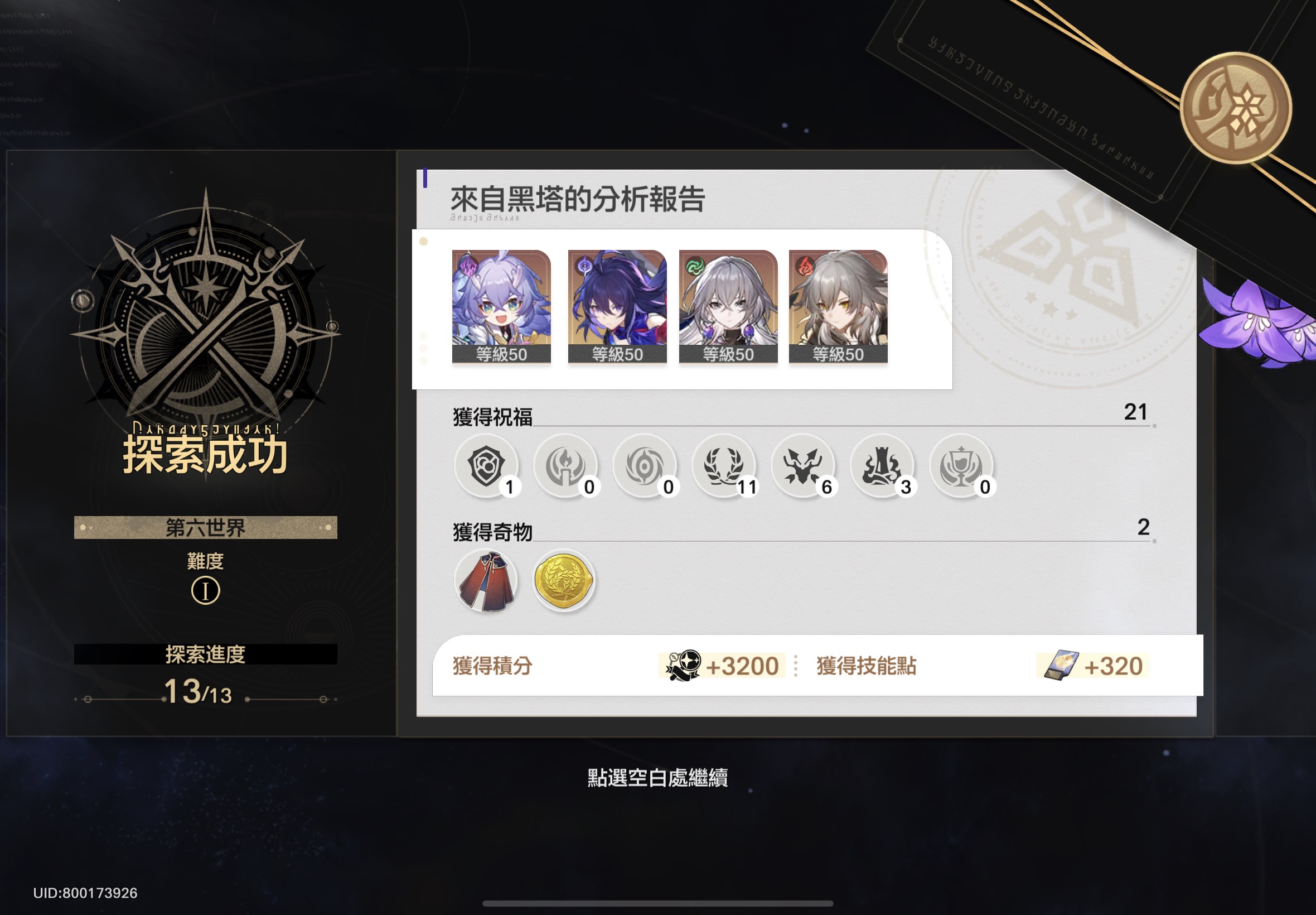Click the 點選空白處繼續 text to continue
This screenshot has width=1316, height=915.
click(657, 778)
